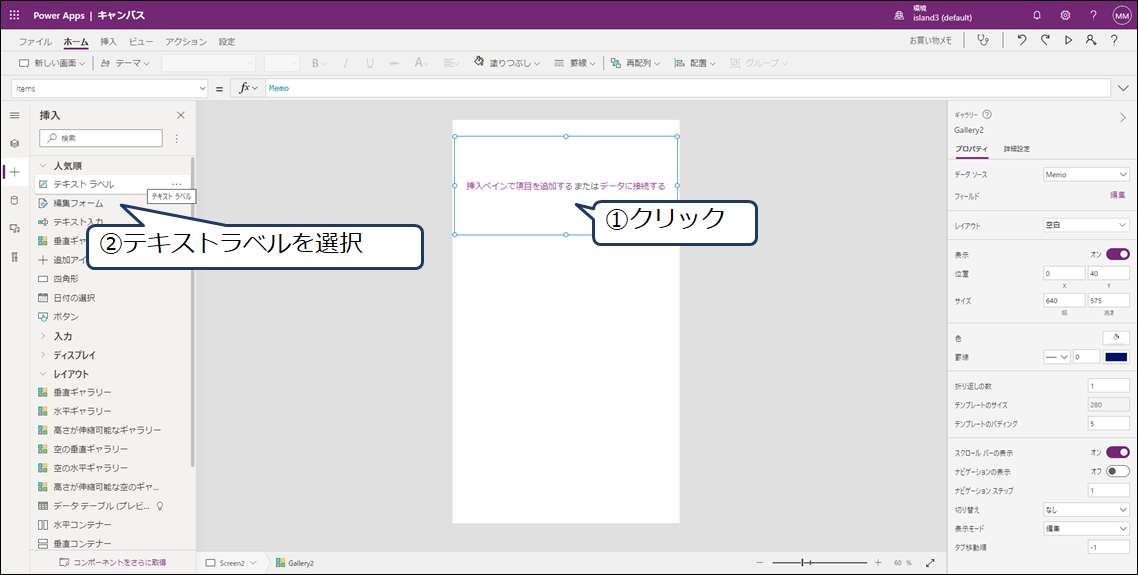Click コンポーネントをさらに取得 link
This screenshot has height=575, width=1138.
pos(112,563)
